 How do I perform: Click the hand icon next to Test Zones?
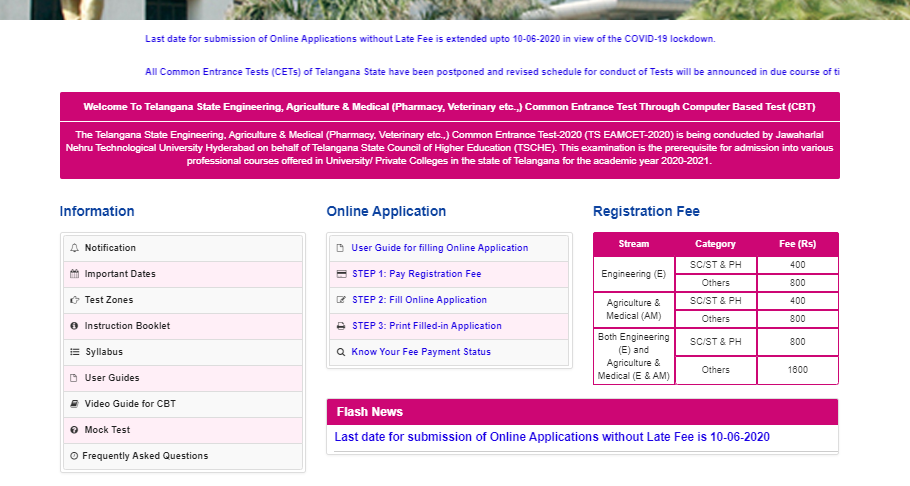pyautogui.click(x=74, y=300)
